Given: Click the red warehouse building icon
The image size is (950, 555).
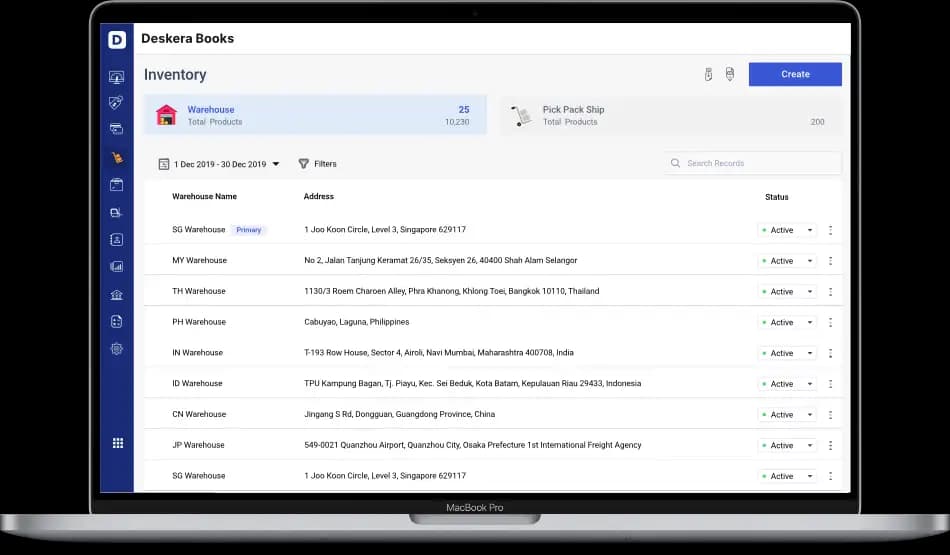Looking at the screenshot, I should click(x=166, y=115).
